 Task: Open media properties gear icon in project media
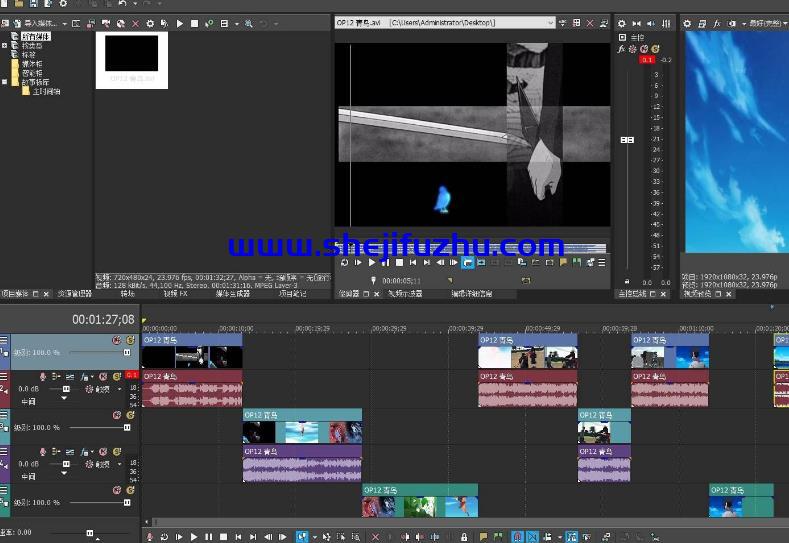click(150, 23)
